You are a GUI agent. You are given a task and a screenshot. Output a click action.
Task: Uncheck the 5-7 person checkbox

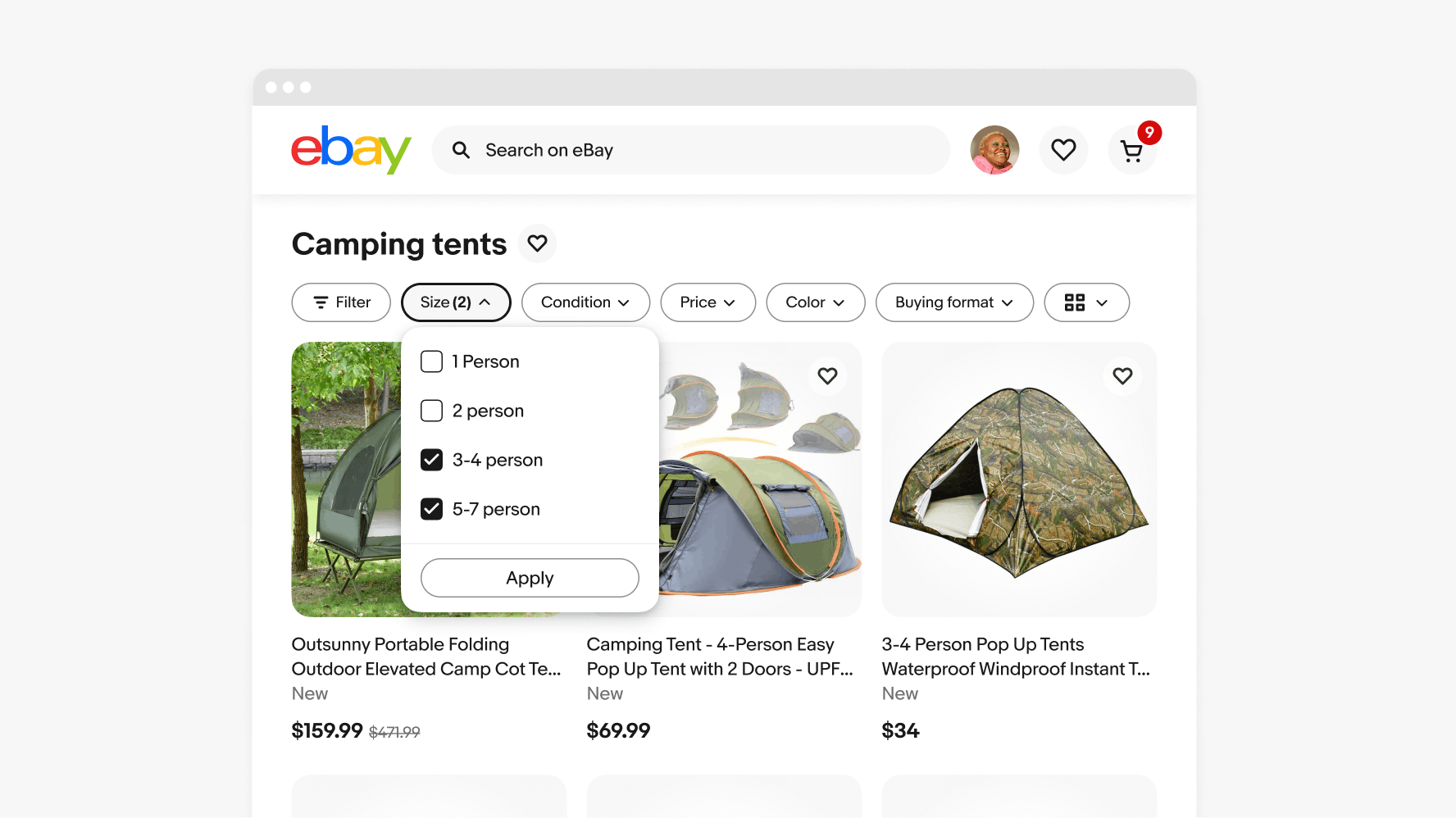[431, 509]
